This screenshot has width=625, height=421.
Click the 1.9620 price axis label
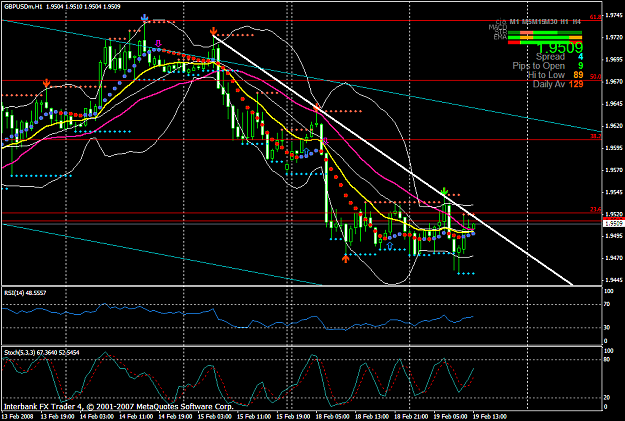coord(614,126)
